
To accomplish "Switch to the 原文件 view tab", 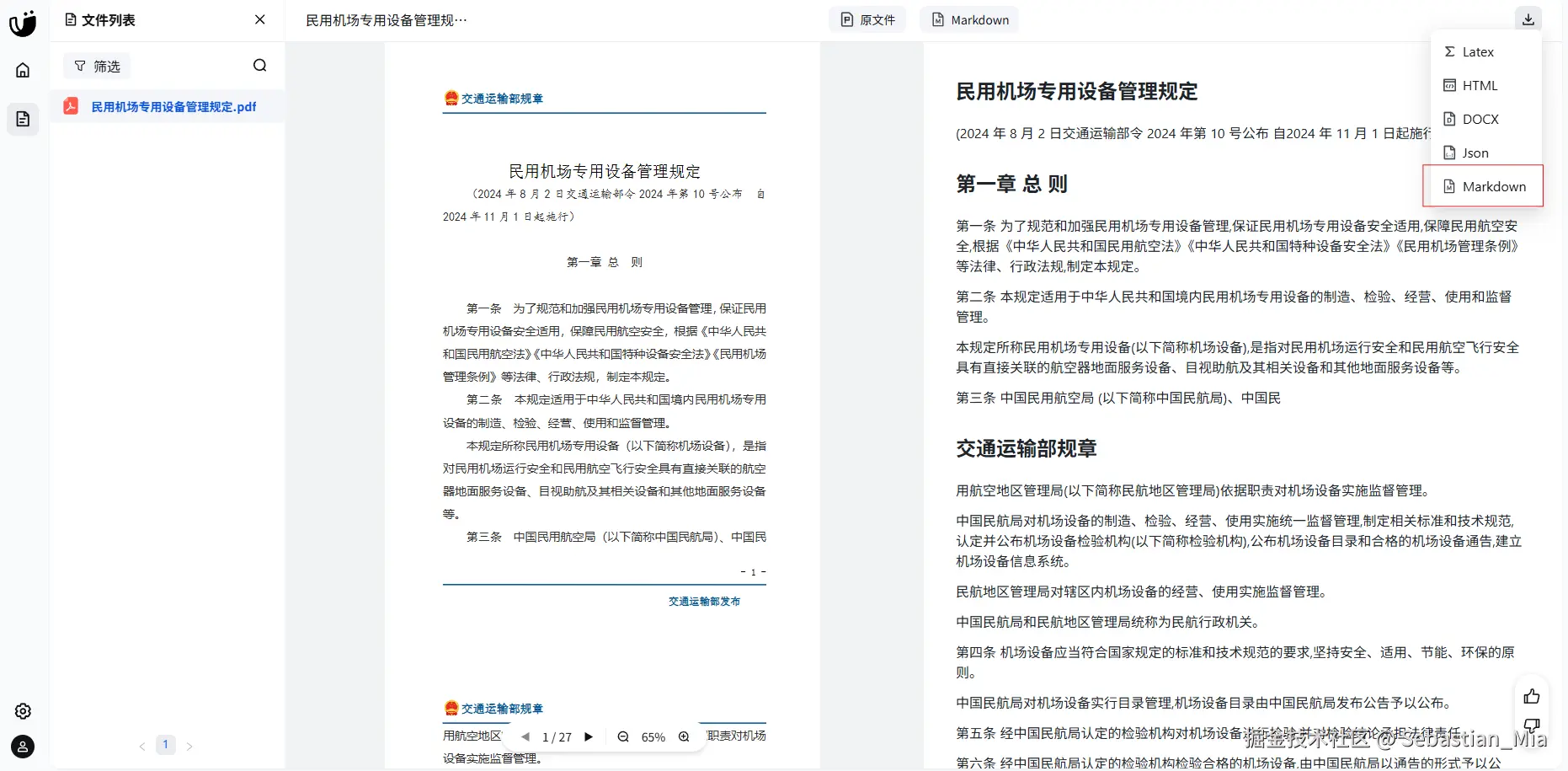I will pos(867,19).
